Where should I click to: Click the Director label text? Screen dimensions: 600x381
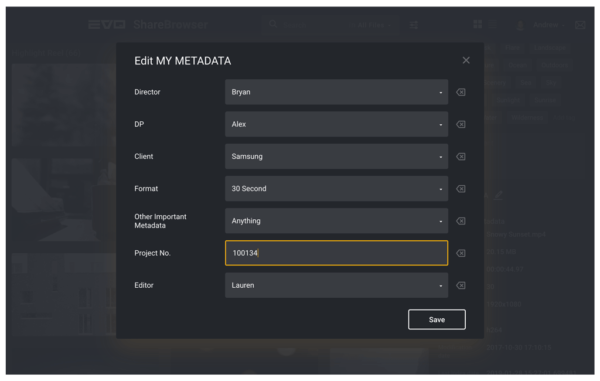coord(147,92)
